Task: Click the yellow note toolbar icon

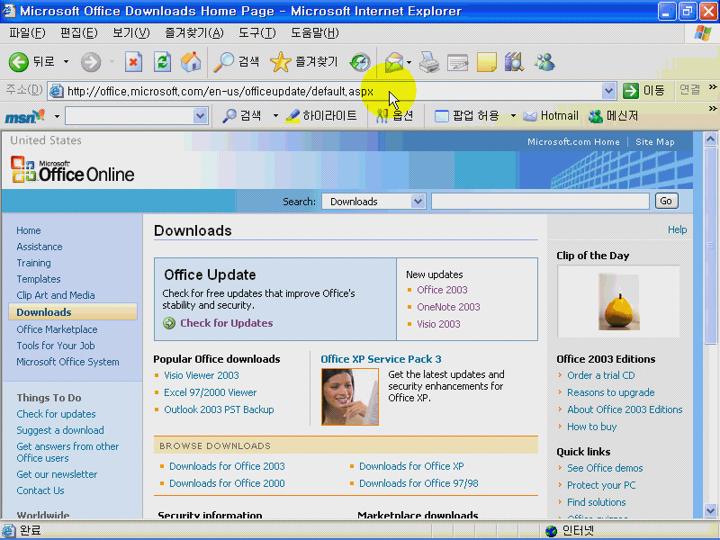Action: pos(487,62)
